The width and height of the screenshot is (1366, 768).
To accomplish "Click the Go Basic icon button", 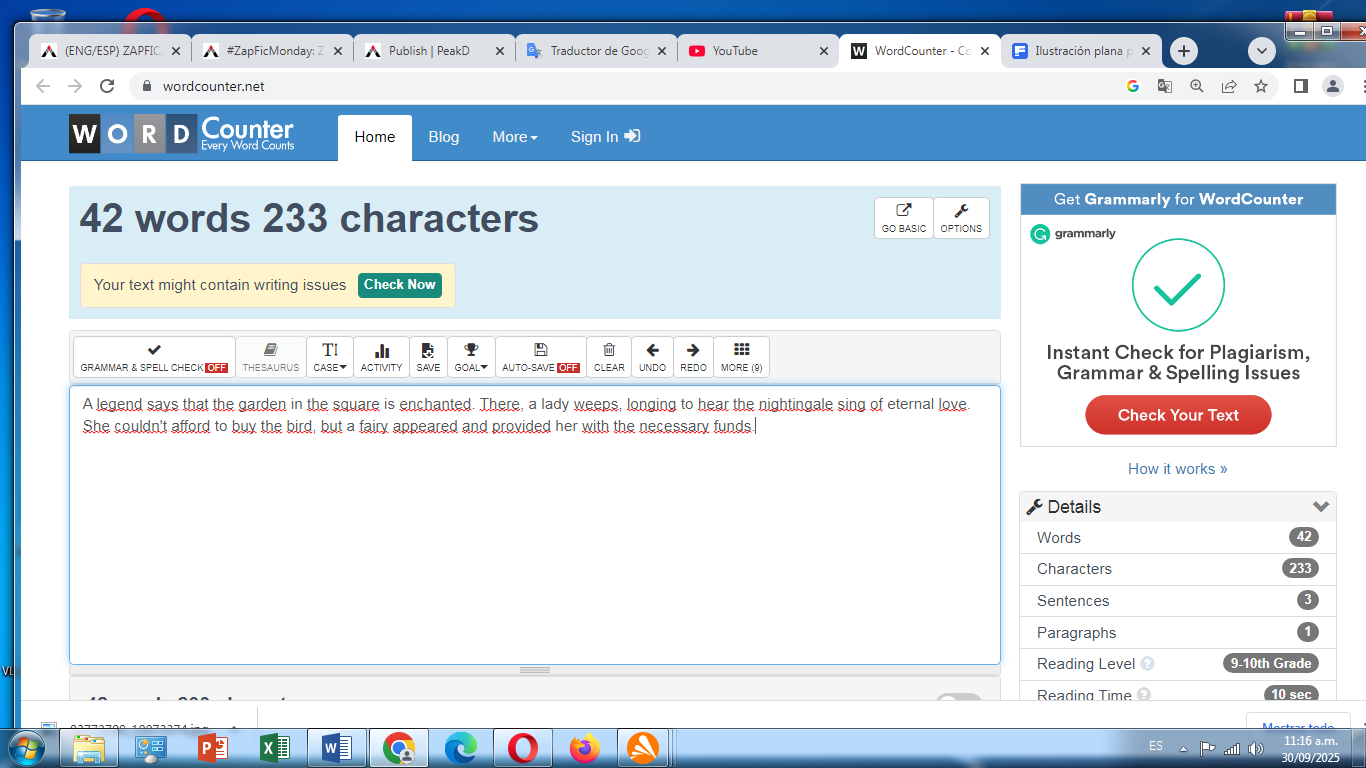I will pos(903,218).
